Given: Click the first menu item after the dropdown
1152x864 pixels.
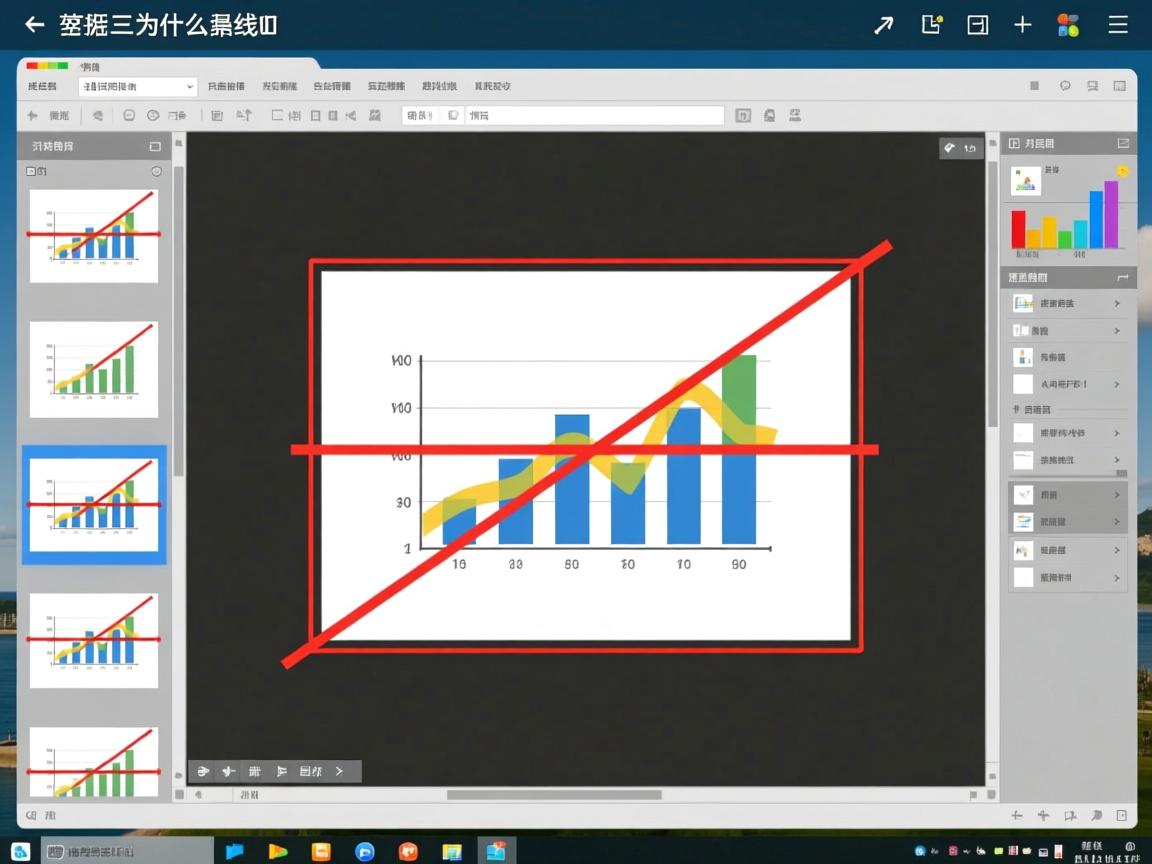Looking at the screenshot, I should (226, 87).
